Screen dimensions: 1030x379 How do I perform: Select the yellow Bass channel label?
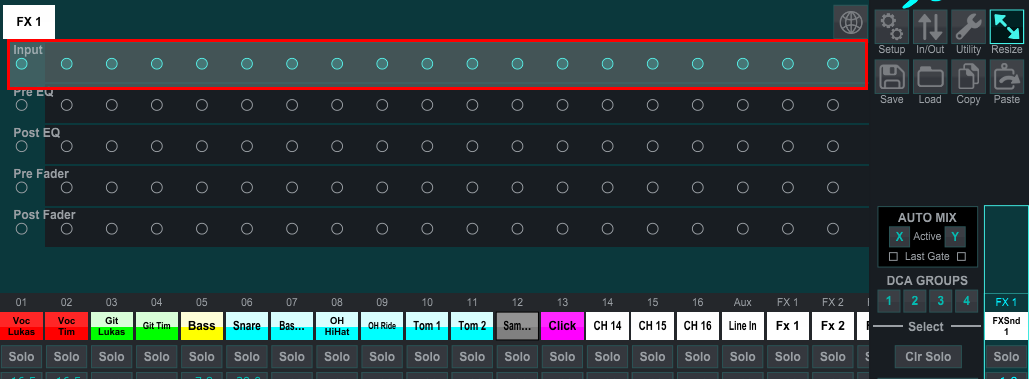pyautogui.click(x=202, y=326)
